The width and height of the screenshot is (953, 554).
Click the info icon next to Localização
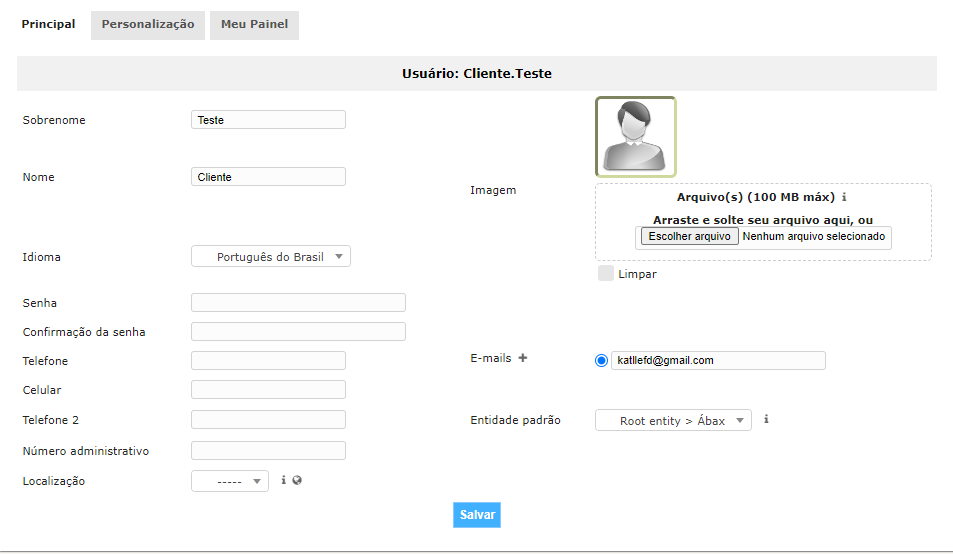283,481
